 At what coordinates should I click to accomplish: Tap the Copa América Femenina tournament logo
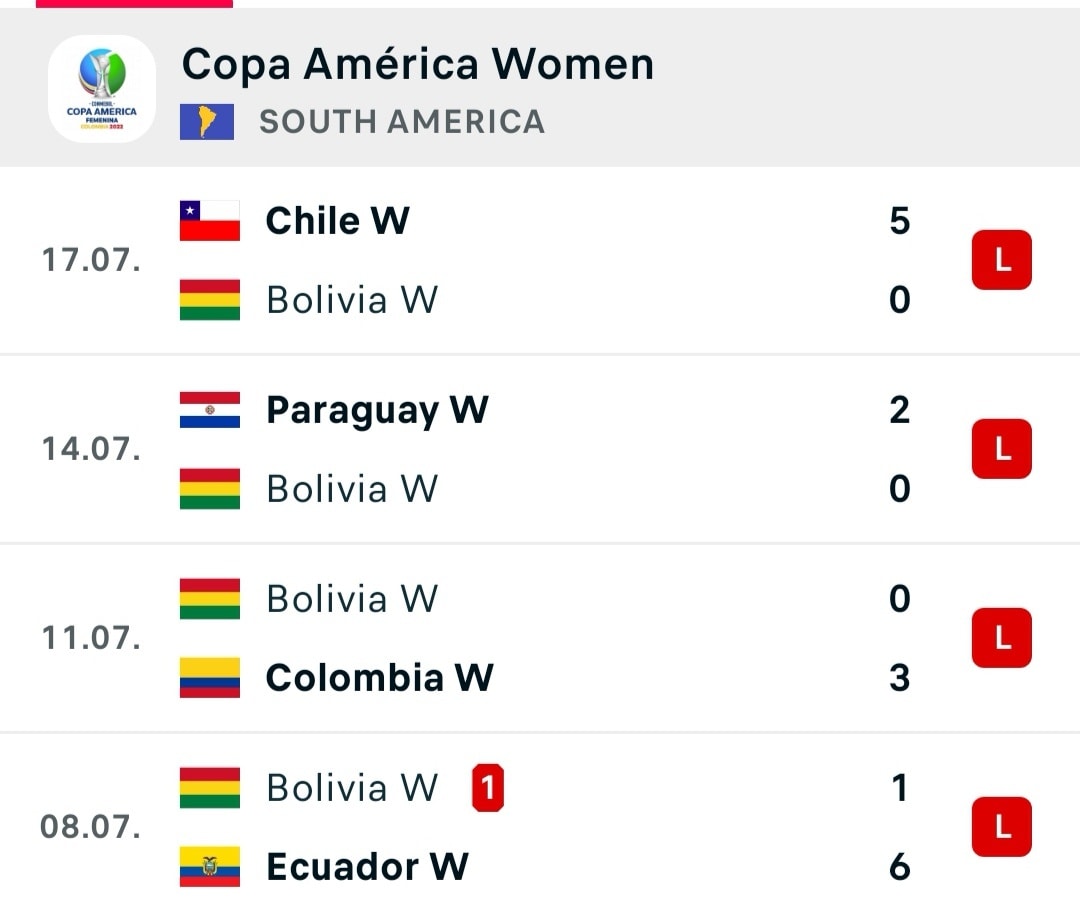pos(102,89)
